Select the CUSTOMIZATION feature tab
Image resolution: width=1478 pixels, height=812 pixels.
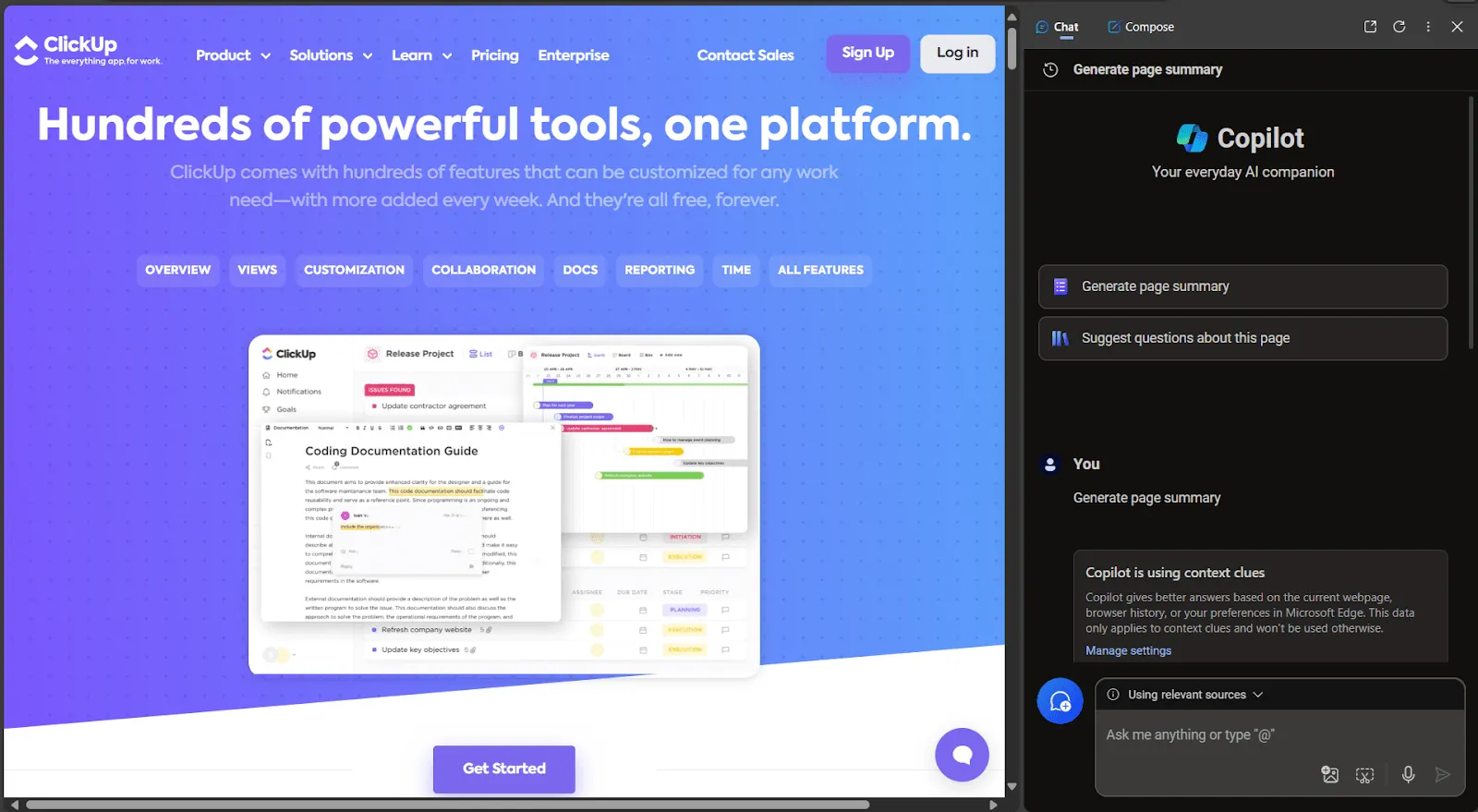[x=354, y=270]
